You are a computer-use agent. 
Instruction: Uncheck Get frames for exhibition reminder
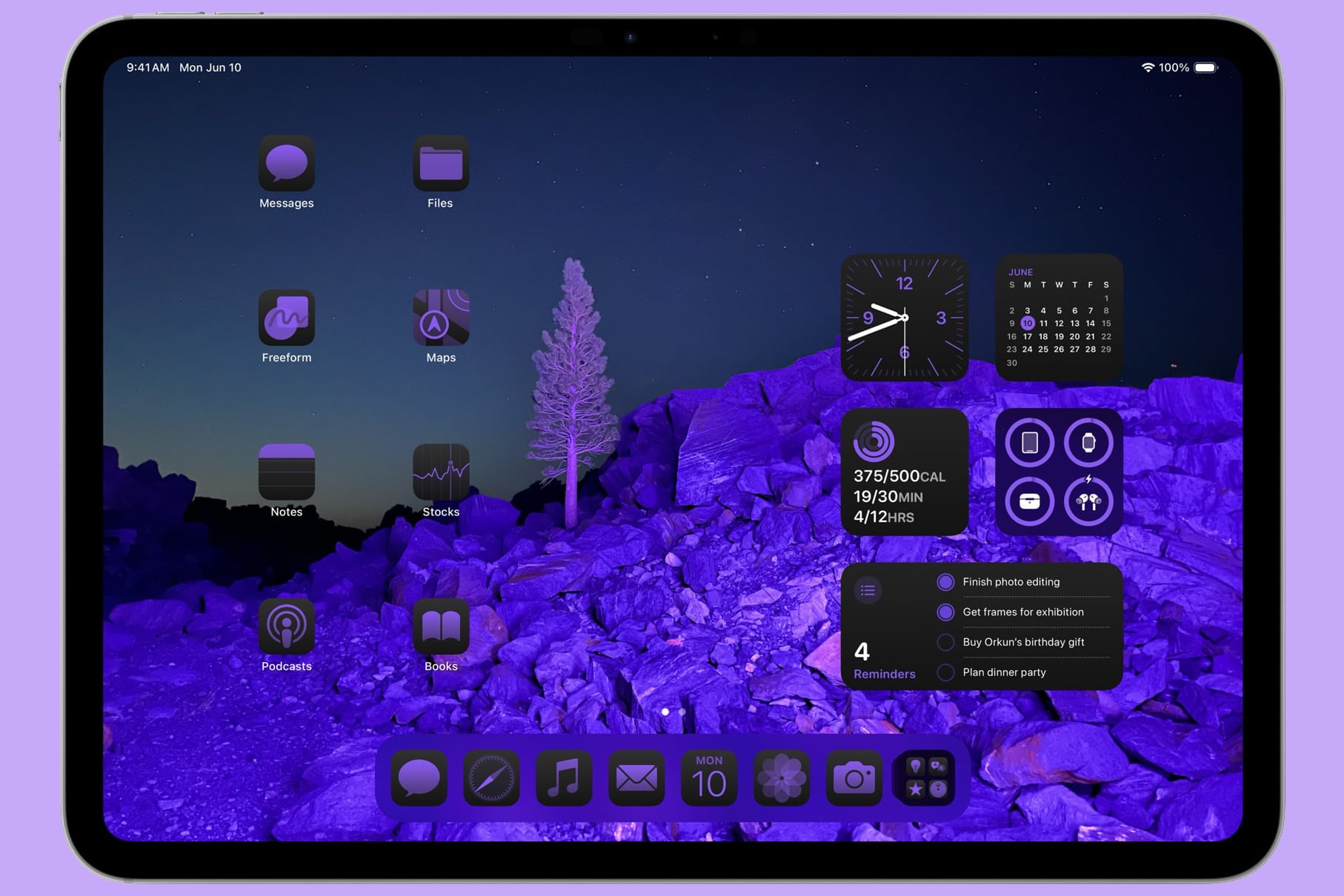(x=945, y=612)
